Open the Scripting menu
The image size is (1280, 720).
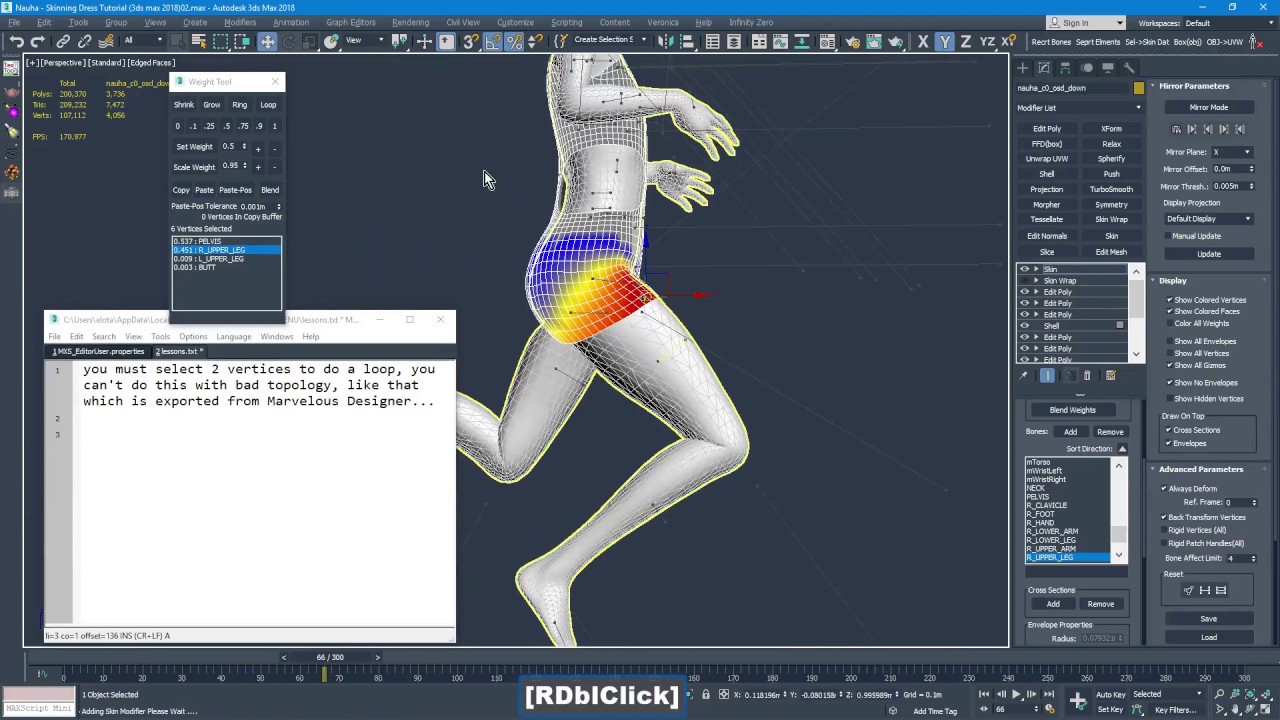click(x=566, y=22)
